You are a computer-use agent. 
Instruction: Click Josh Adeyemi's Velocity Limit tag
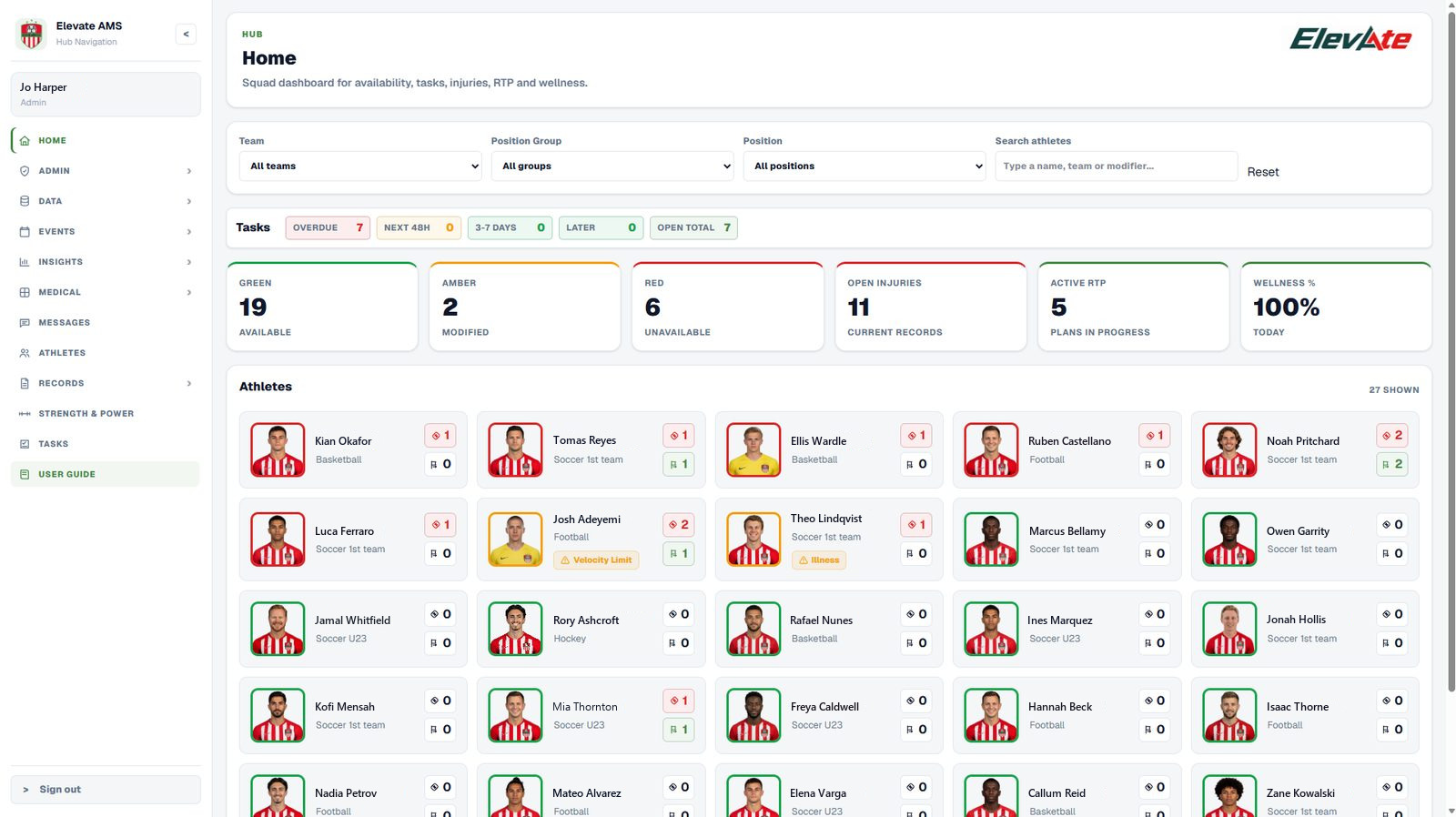click(x=596, y=560)
